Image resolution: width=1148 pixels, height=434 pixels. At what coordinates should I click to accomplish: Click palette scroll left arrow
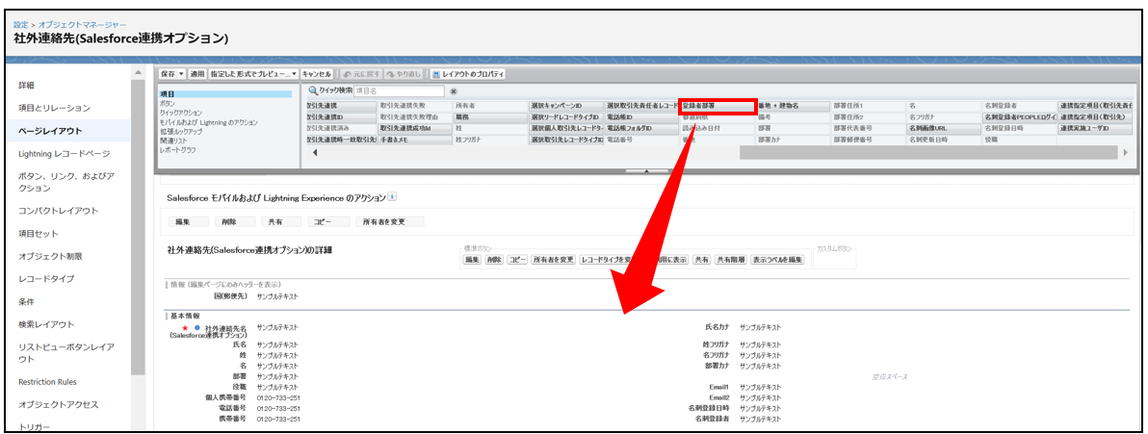pos(315,152)
